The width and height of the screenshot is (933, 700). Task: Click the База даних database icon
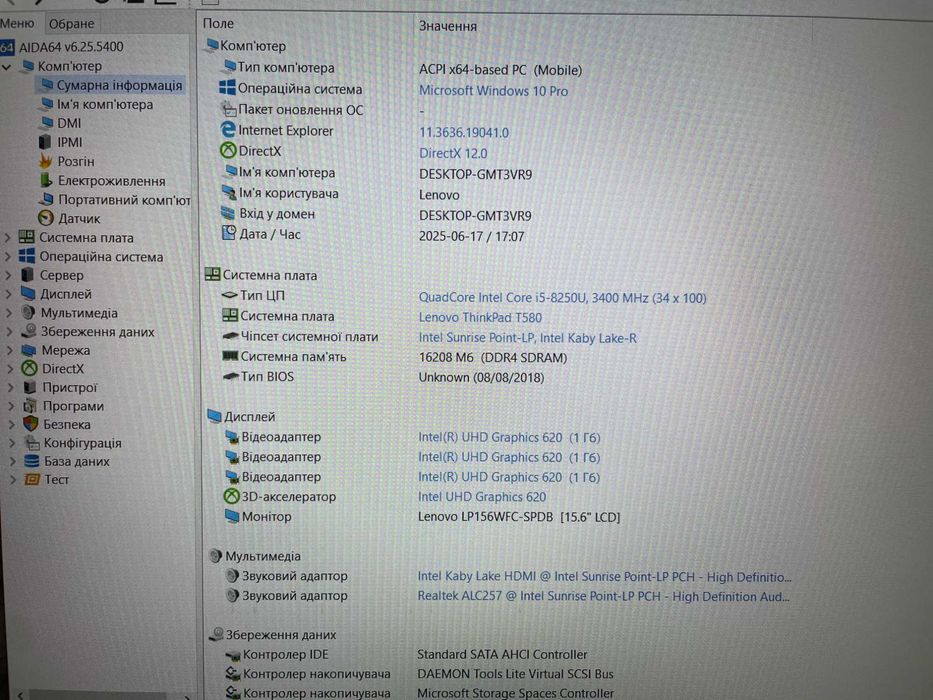click(x=32, y=461)
